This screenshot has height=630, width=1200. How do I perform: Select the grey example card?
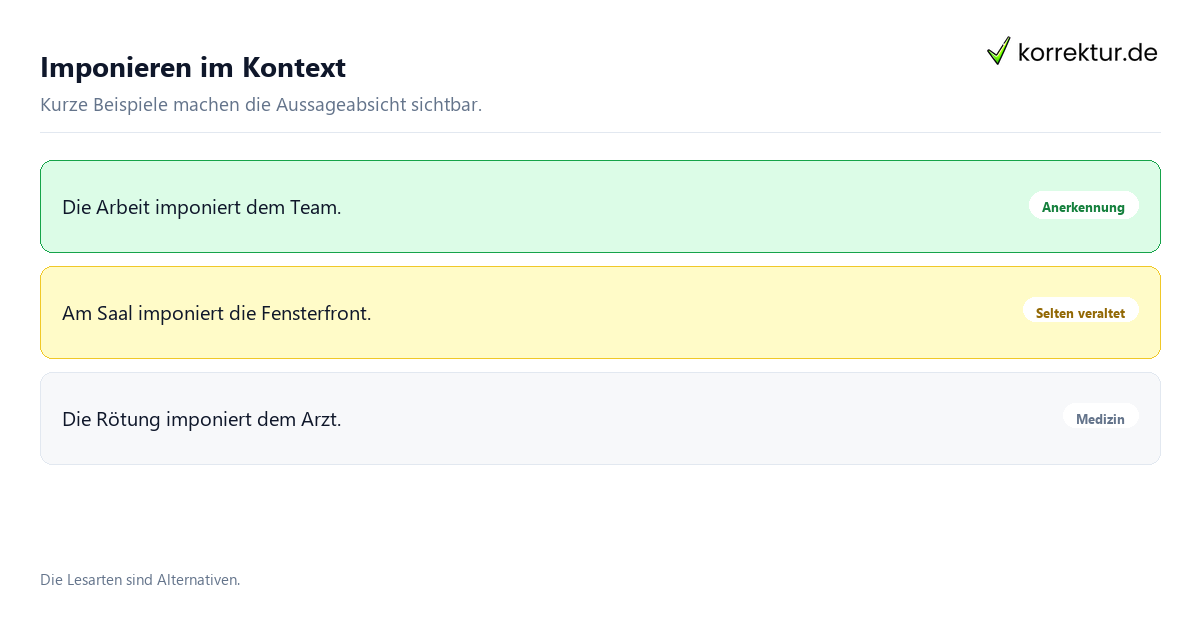(x=600, y=419)
